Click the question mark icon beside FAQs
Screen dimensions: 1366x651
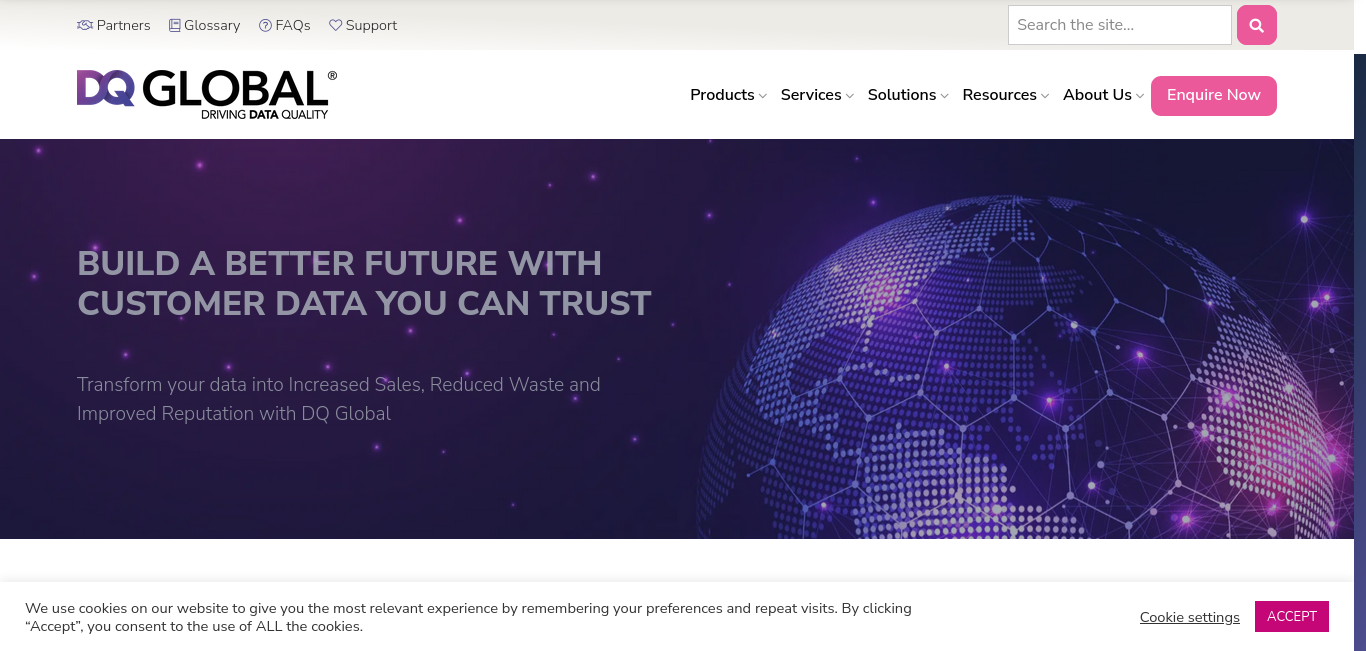tap(265, 25)
